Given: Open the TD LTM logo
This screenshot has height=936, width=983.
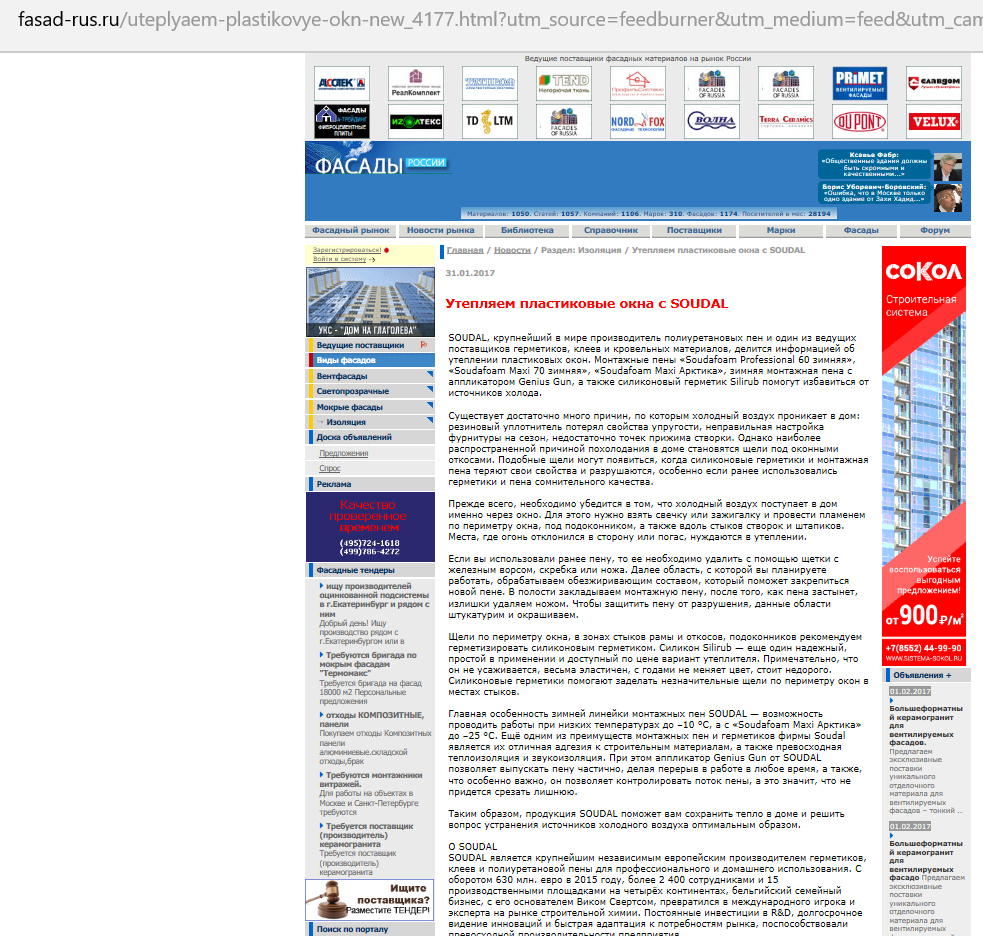Looking at the screenshot, I should [490, 121].
